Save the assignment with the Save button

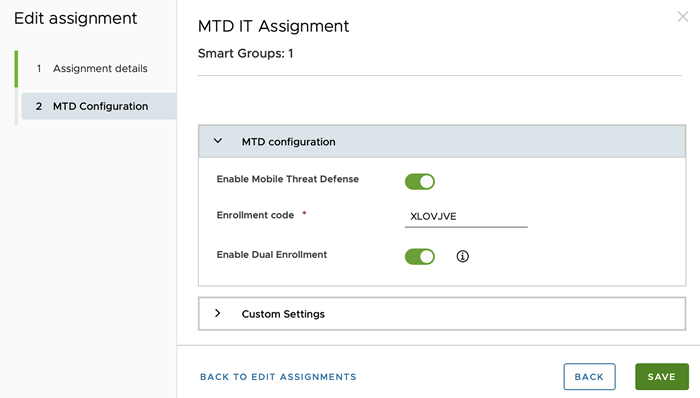pos(662,377)
